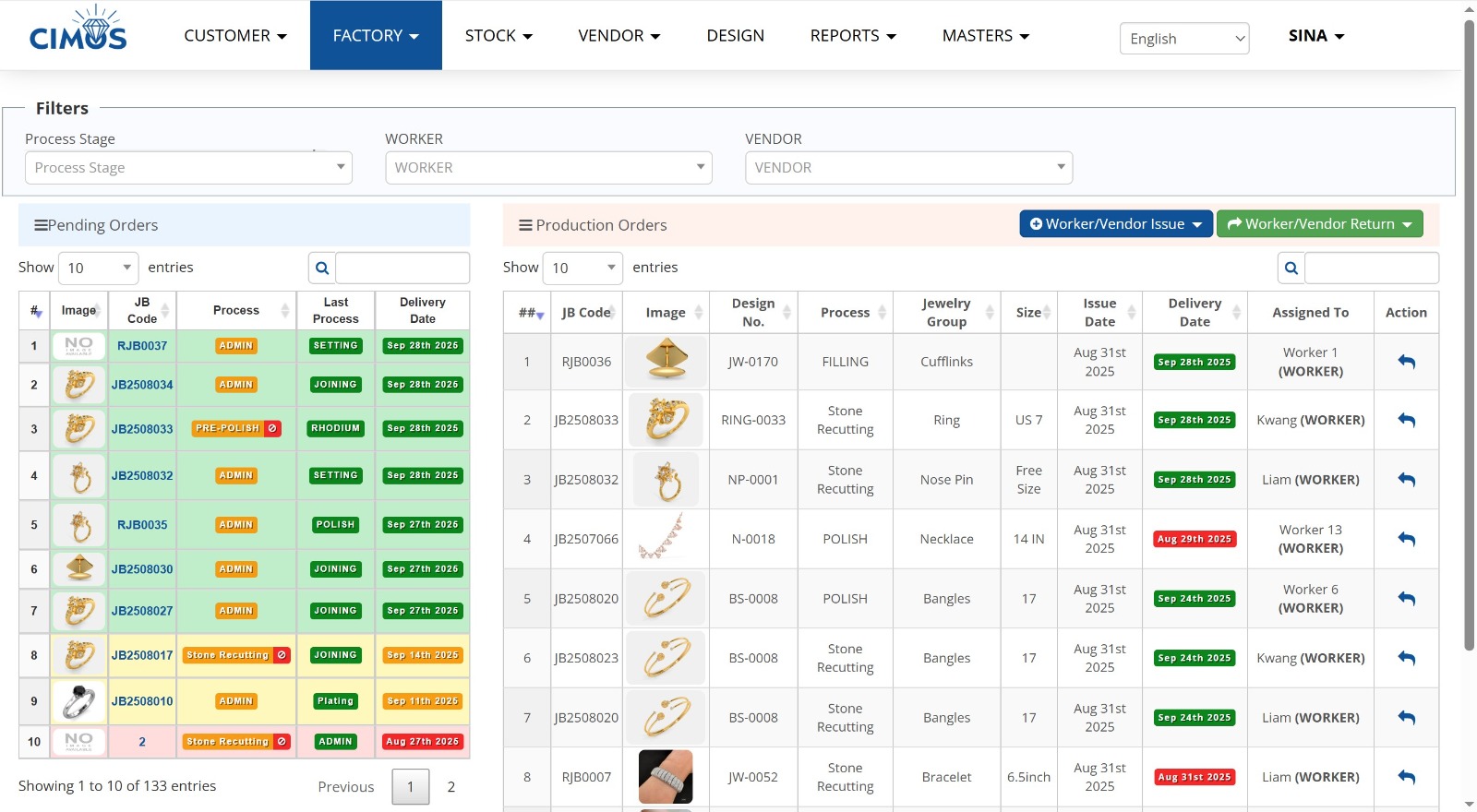Click red Aug 31st 2025 delivery badge
The image size is (1477, 812).
click(1195, 777)
